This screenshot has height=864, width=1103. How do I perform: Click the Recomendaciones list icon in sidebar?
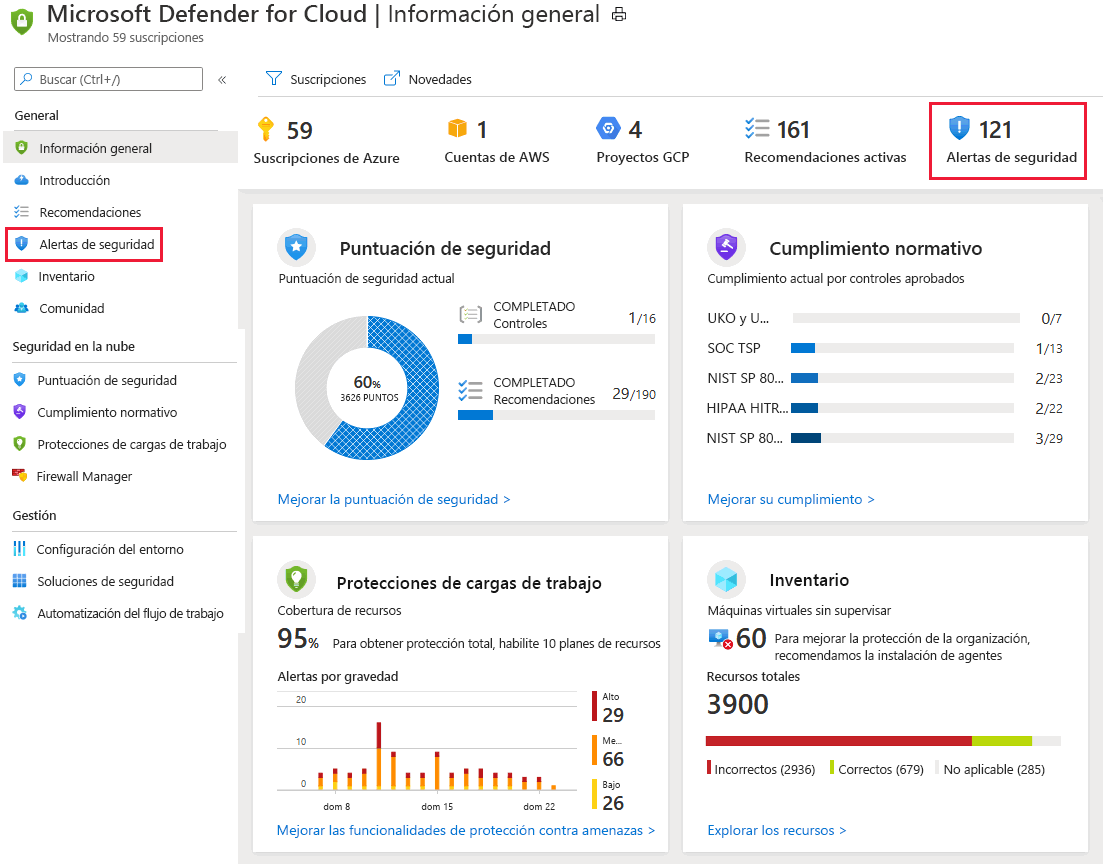coord(22,212)
